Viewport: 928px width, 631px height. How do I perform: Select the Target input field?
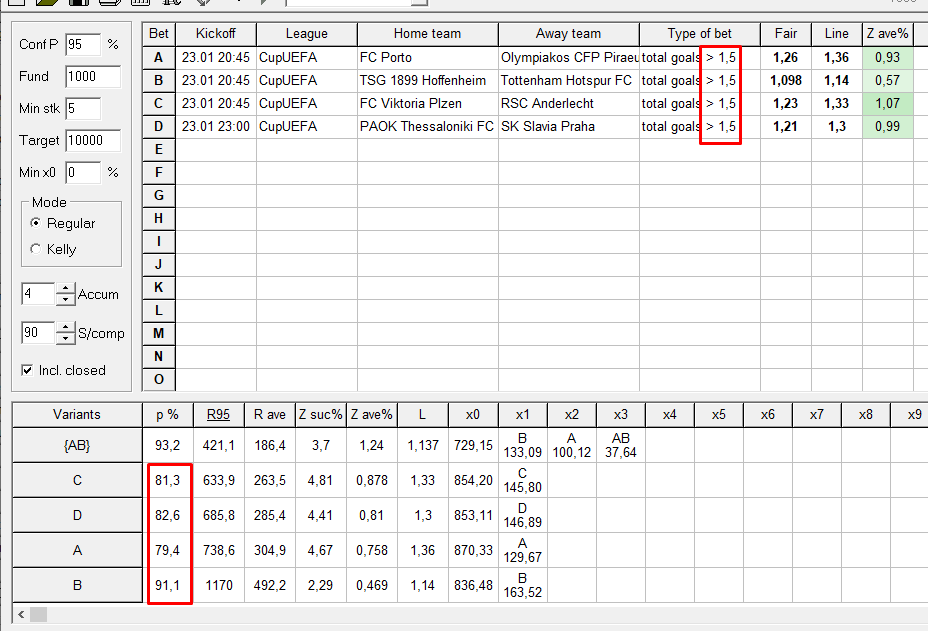tap(92, 140)
